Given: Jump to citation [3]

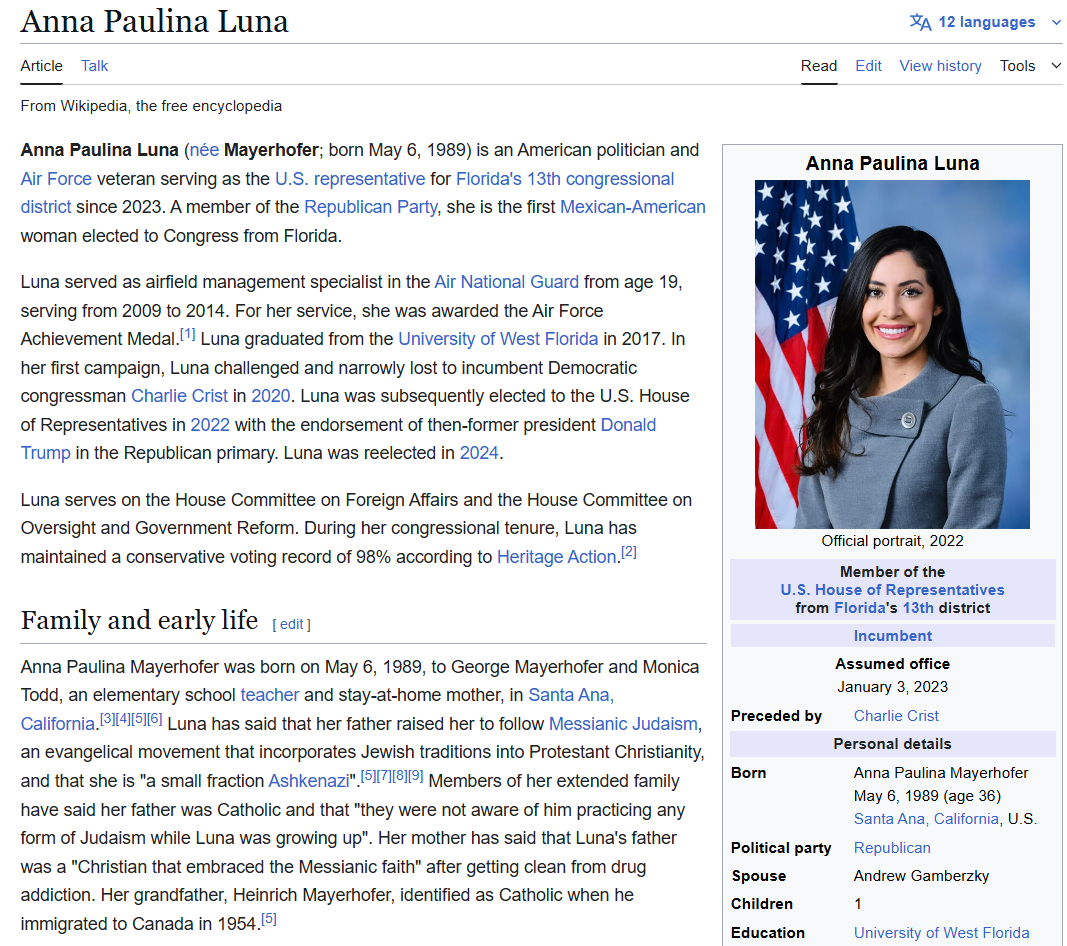Looking at the screenshot, I should [108, 718].
